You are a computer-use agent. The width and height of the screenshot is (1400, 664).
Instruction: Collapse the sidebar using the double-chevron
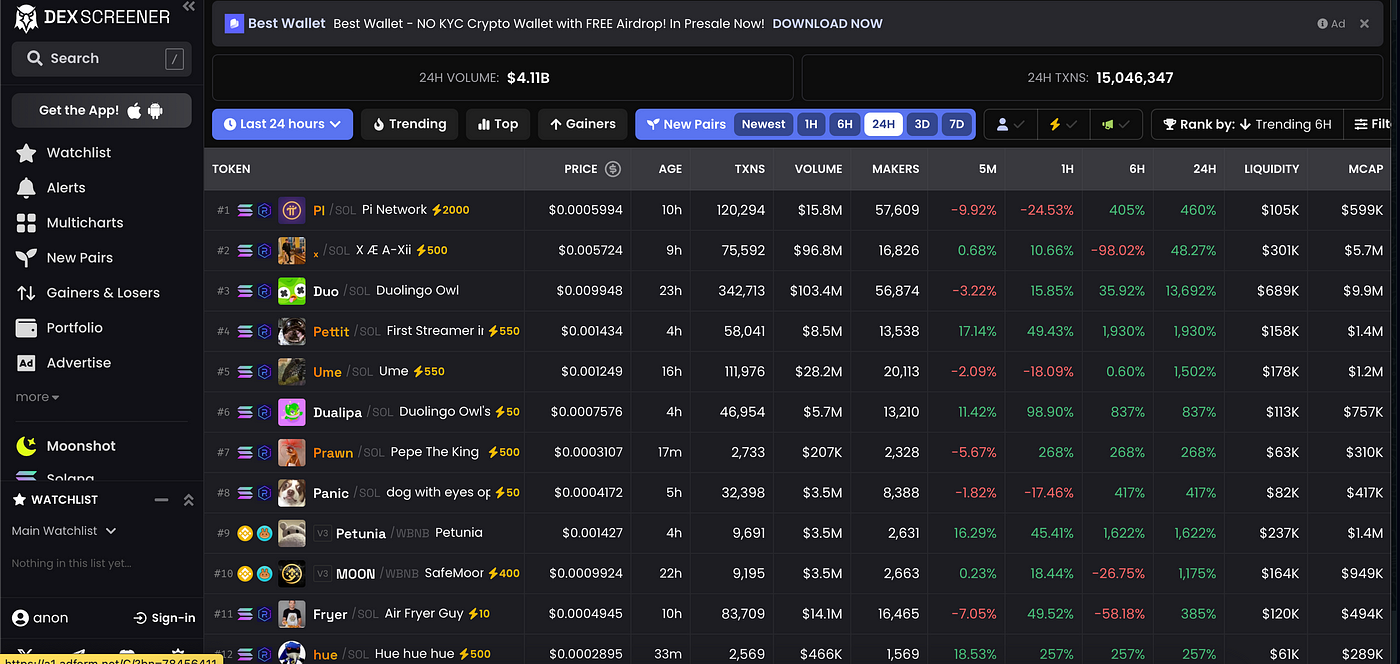(188, 6)
